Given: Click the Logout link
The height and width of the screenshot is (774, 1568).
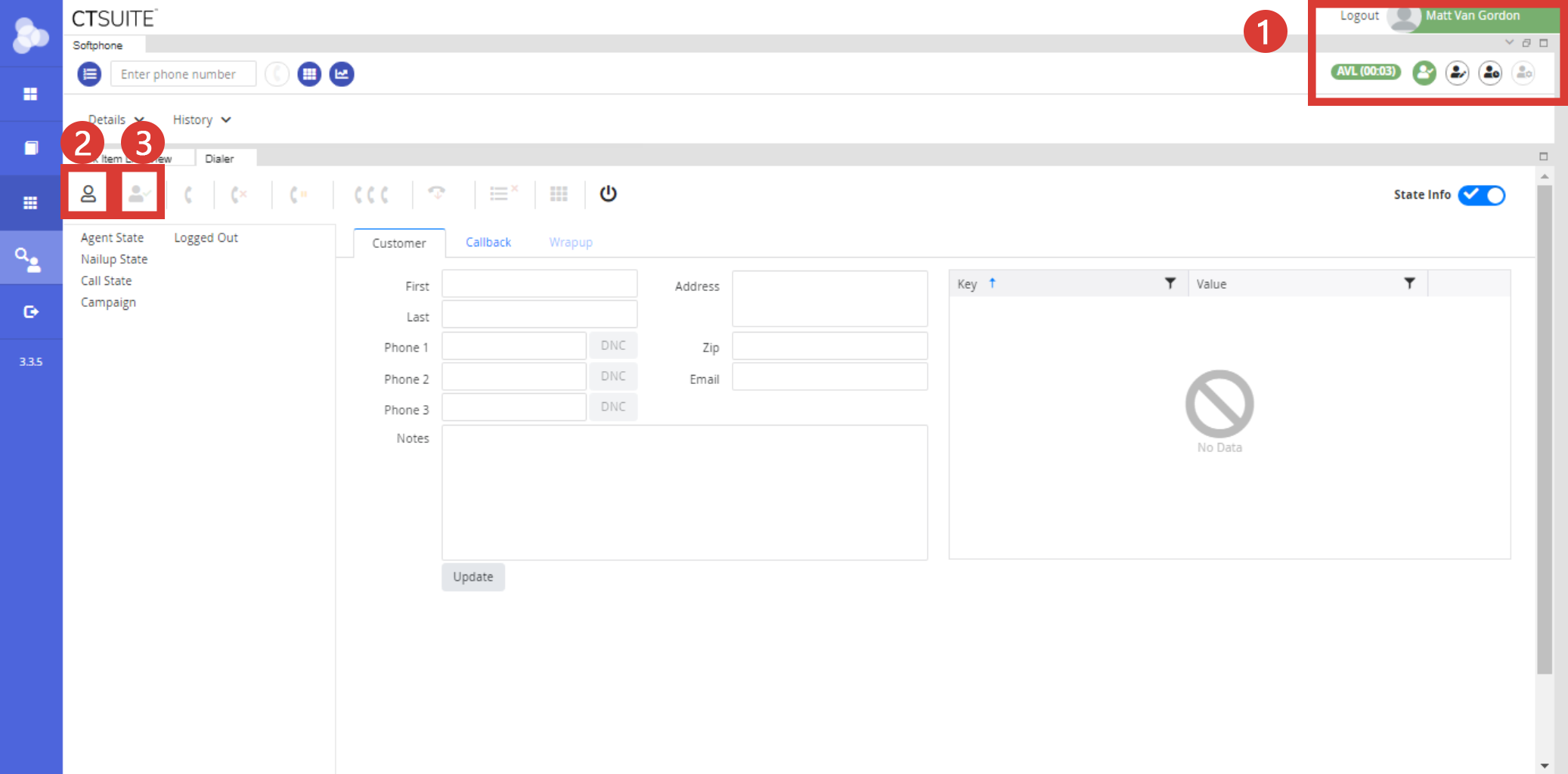Looking at the screenshot, I should point(1359,16).
